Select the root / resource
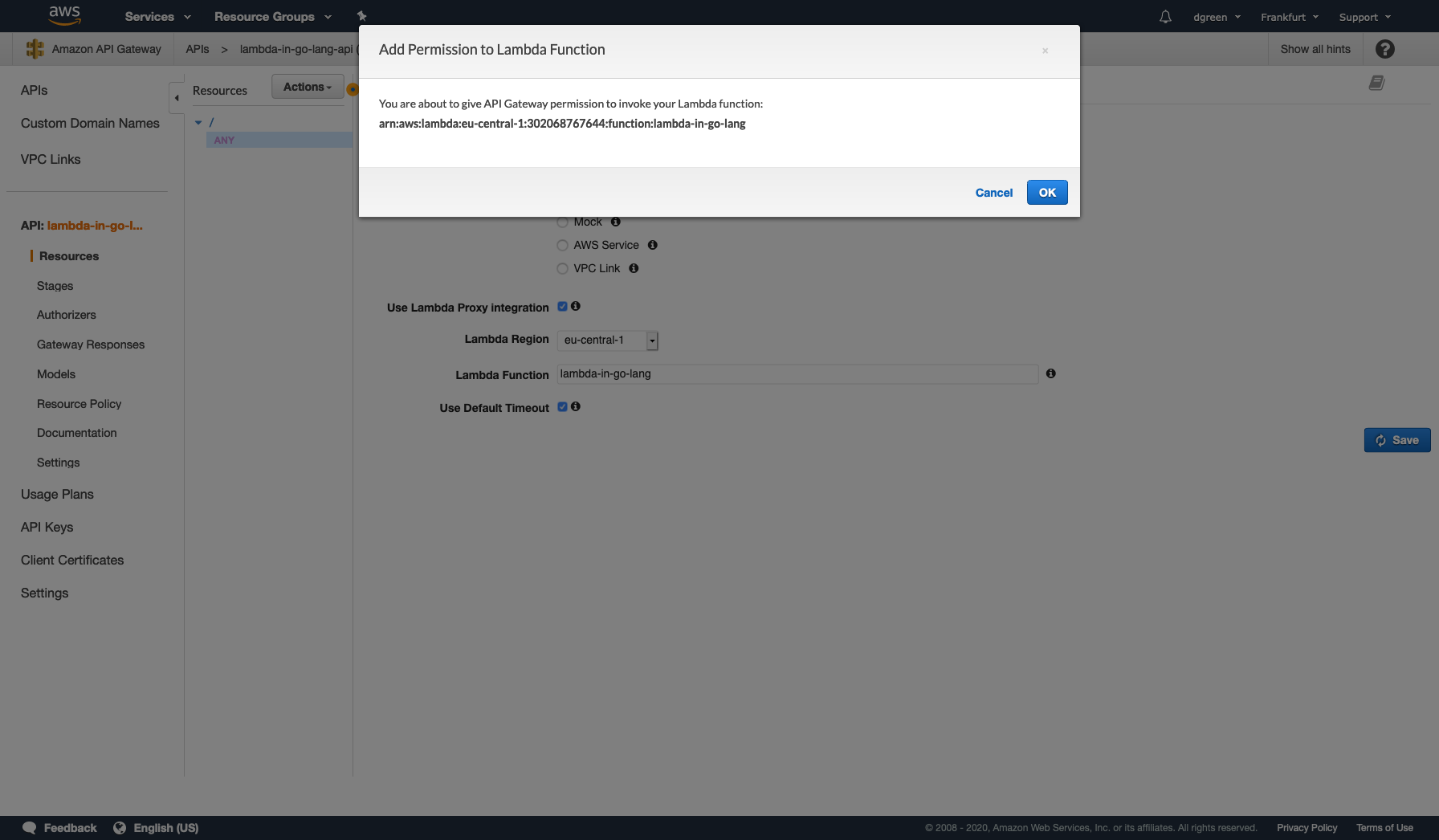The image size is (1439, 840). click(211, 123)
